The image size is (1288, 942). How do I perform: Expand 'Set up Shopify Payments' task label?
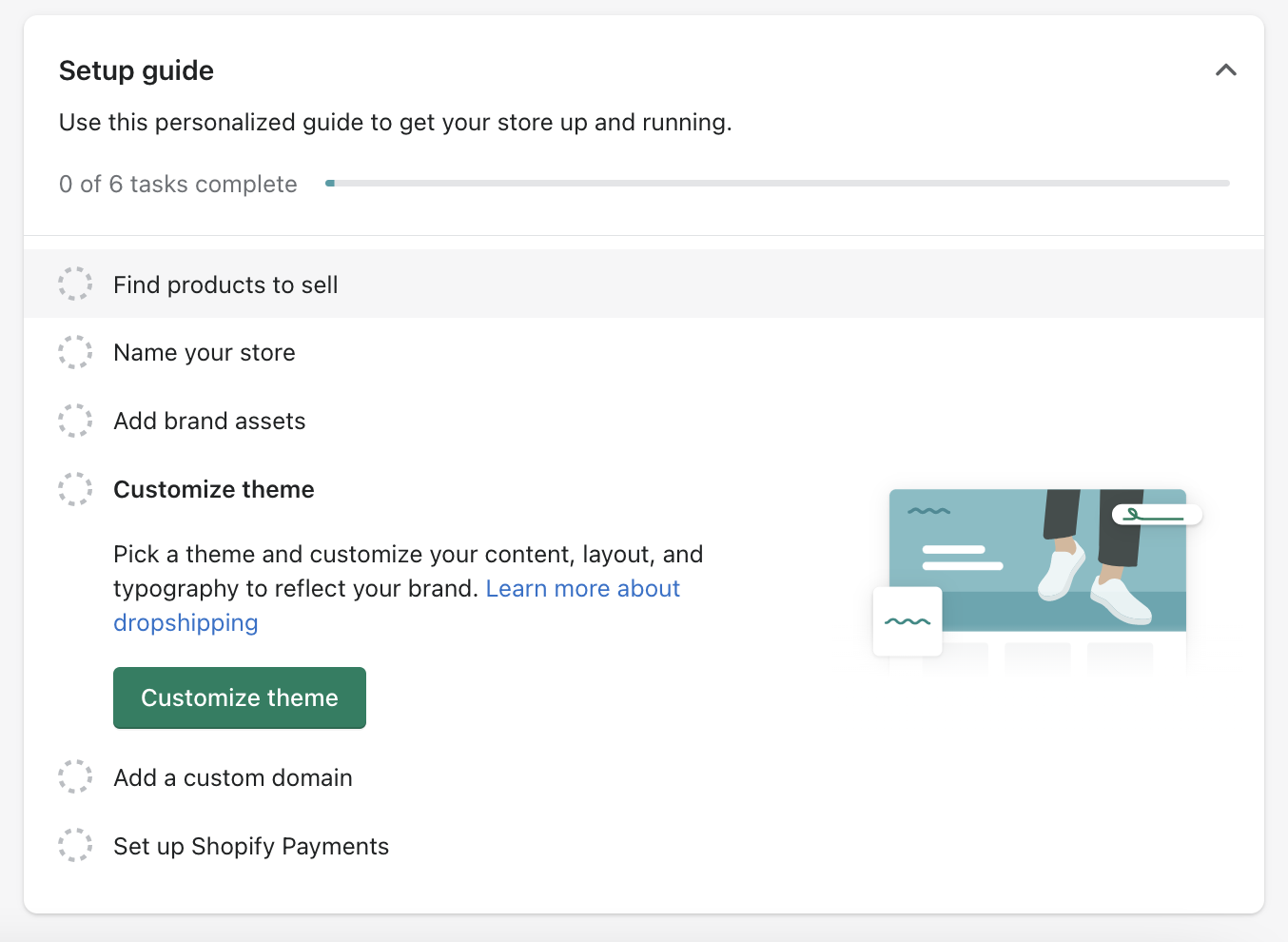tap(251, 847)
